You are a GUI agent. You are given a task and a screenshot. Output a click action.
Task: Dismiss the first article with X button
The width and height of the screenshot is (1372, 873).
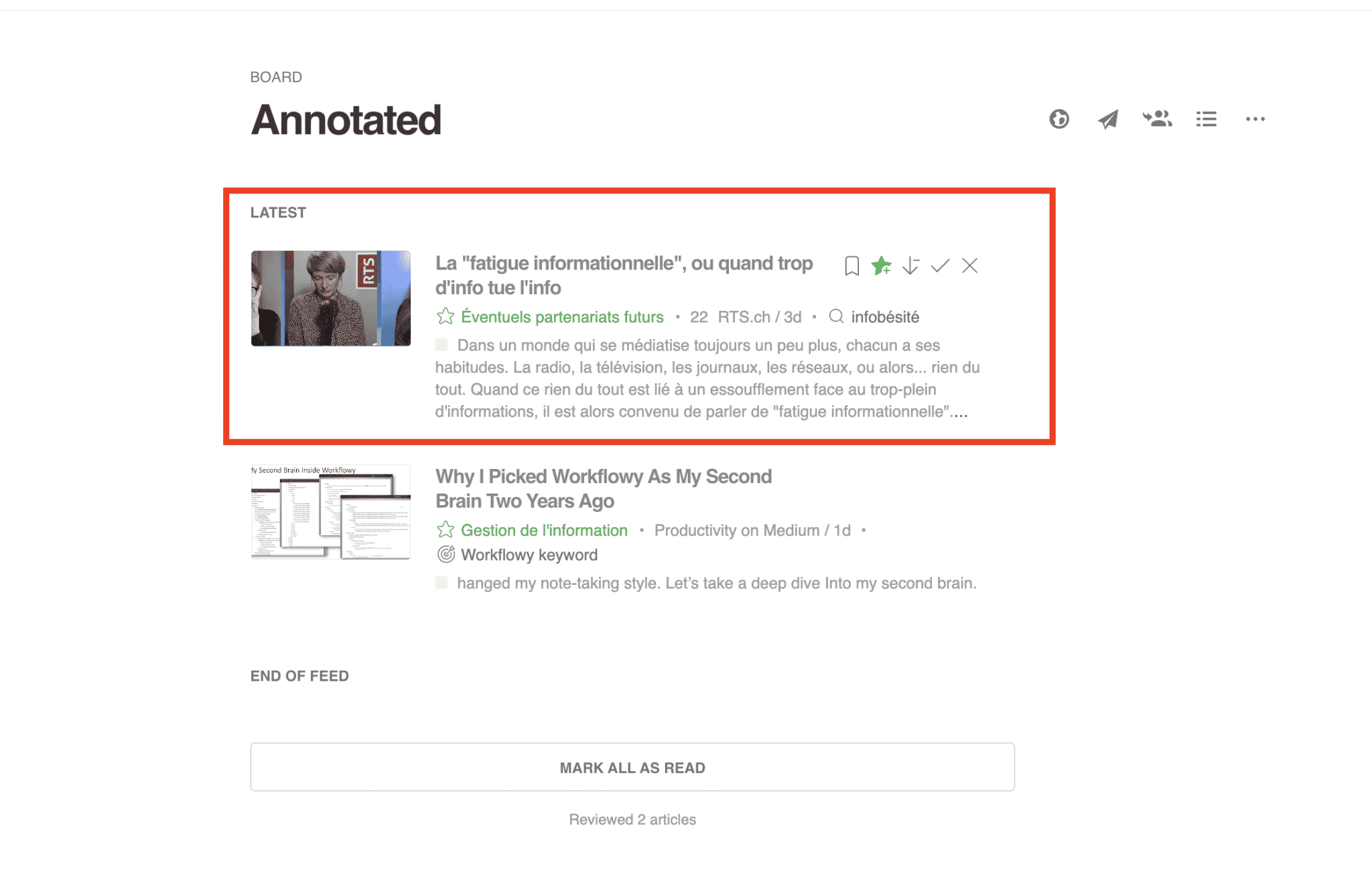(969, 266)
